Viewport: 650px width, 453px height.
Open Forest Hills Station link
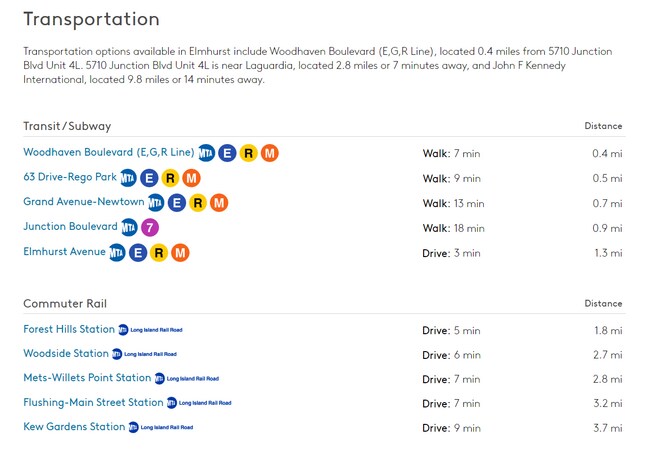click(x=69, y=329)
